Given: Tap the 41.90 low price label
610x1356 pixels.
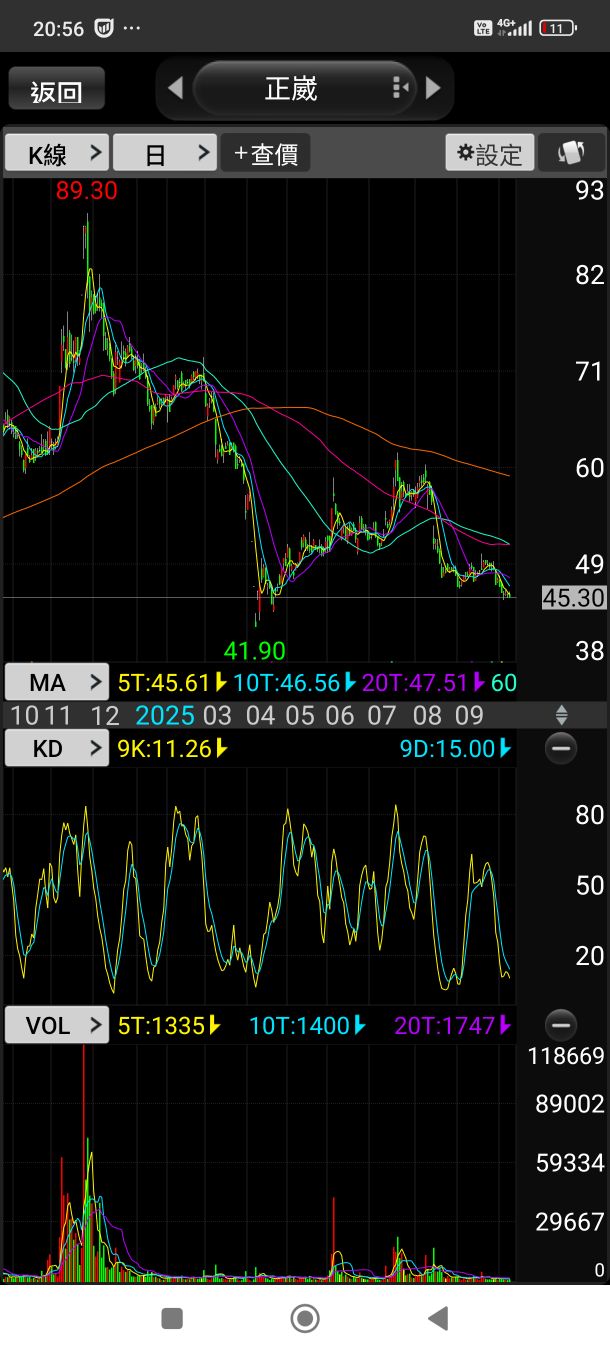Looking at the screenshot, I should (255, 651).
